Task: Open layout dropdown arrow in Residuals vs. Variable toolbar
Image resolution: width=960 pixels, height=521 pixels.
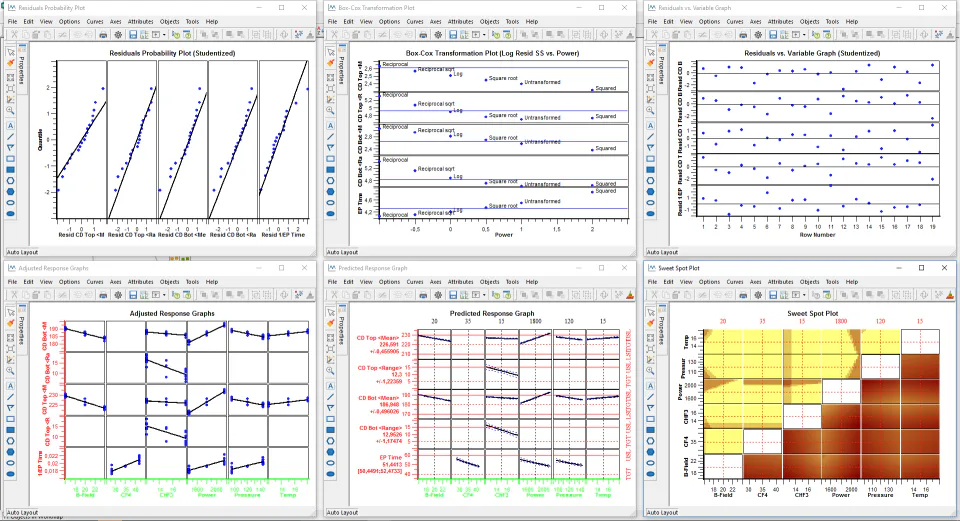Action: pyautogui.click(x=804, y=35)
